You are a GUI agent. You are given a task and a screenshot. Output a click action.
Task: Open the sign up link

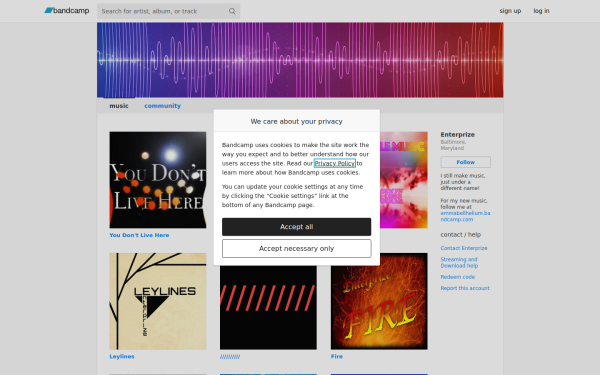click(510, 11)
